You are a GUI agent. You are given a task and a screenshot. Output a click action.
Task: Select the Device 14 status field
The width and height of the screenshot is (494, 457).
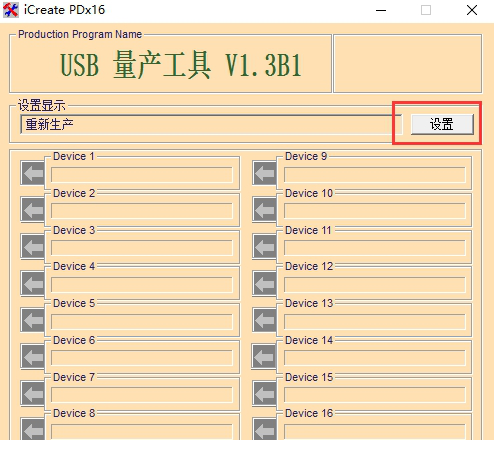(x=375, y=358)
